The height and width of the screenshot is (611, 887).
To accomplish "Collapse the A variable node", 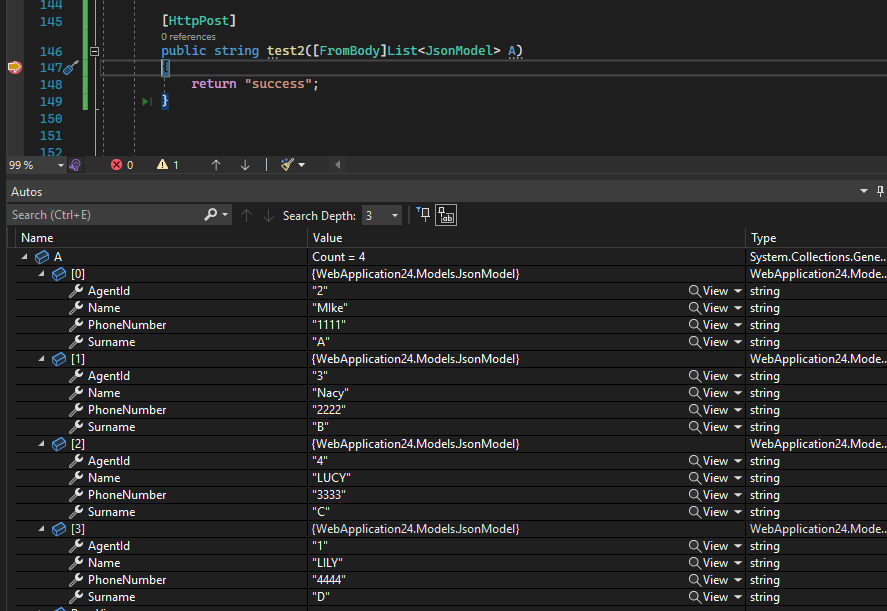I will tap(24, 257).
